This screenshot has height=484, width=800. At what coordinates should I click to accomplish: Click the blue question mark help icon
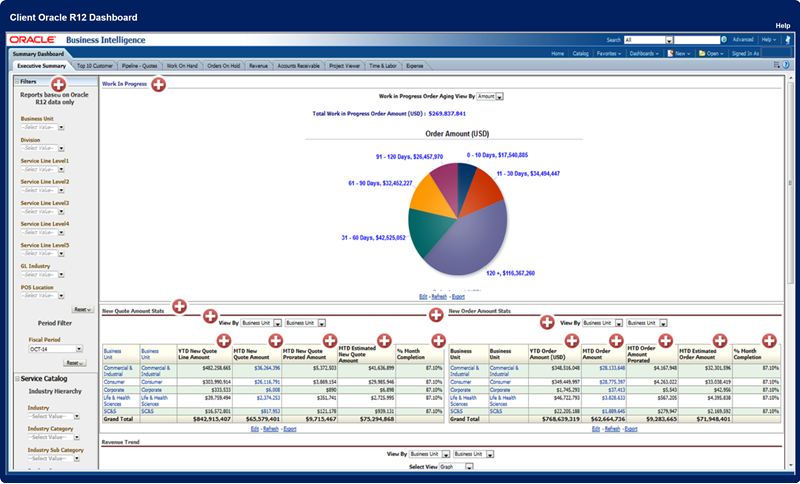click(x=786, y=65)
